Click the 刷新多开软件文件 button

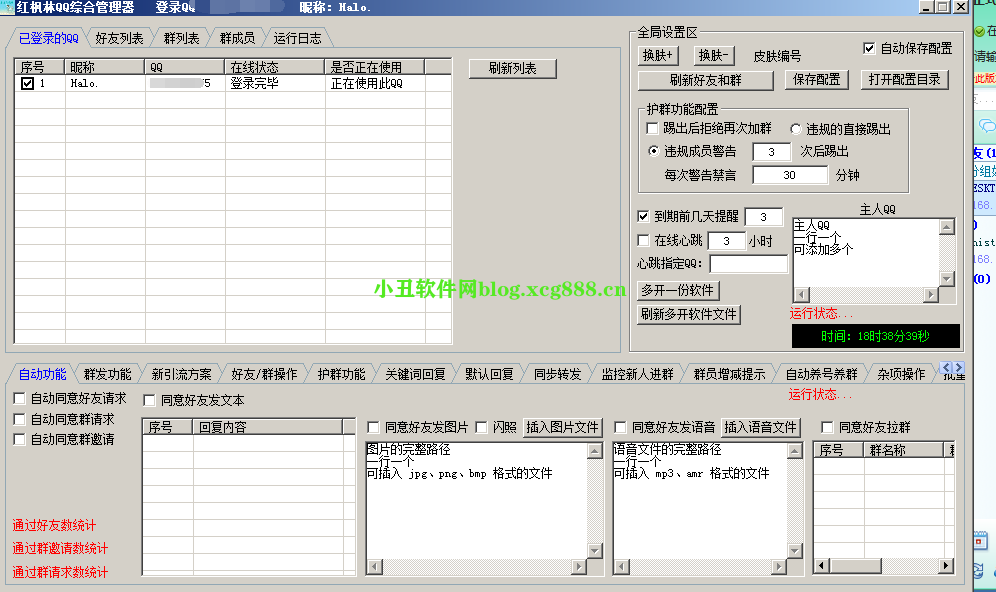click(689, 314)
